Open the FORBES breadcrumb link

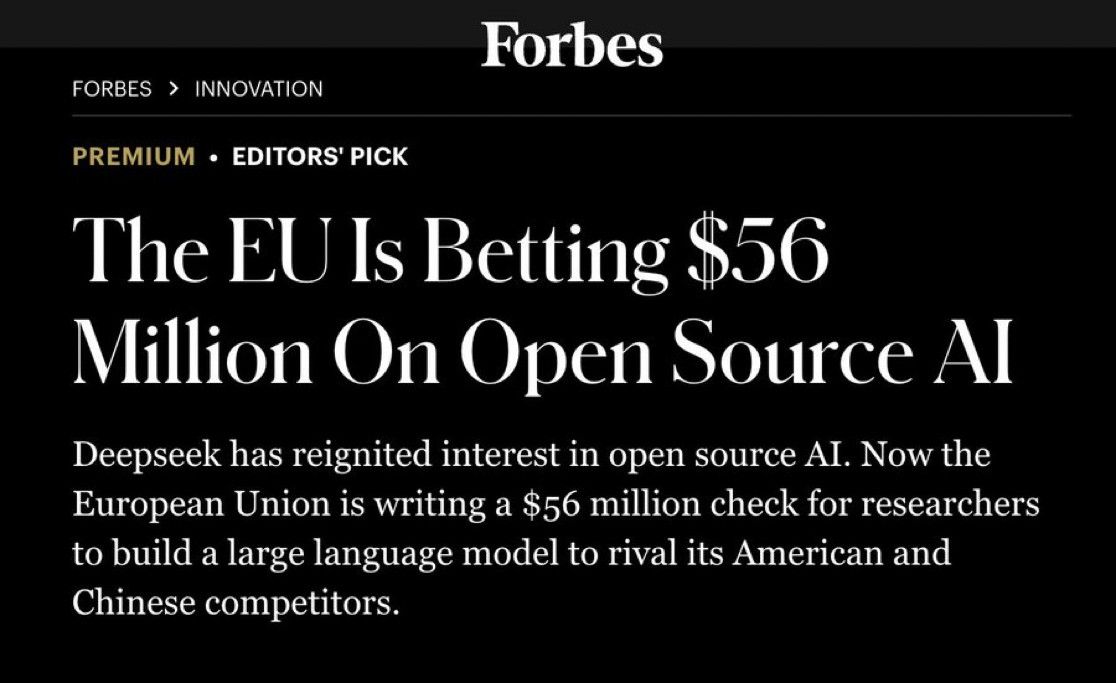click(x=112, y=89)
